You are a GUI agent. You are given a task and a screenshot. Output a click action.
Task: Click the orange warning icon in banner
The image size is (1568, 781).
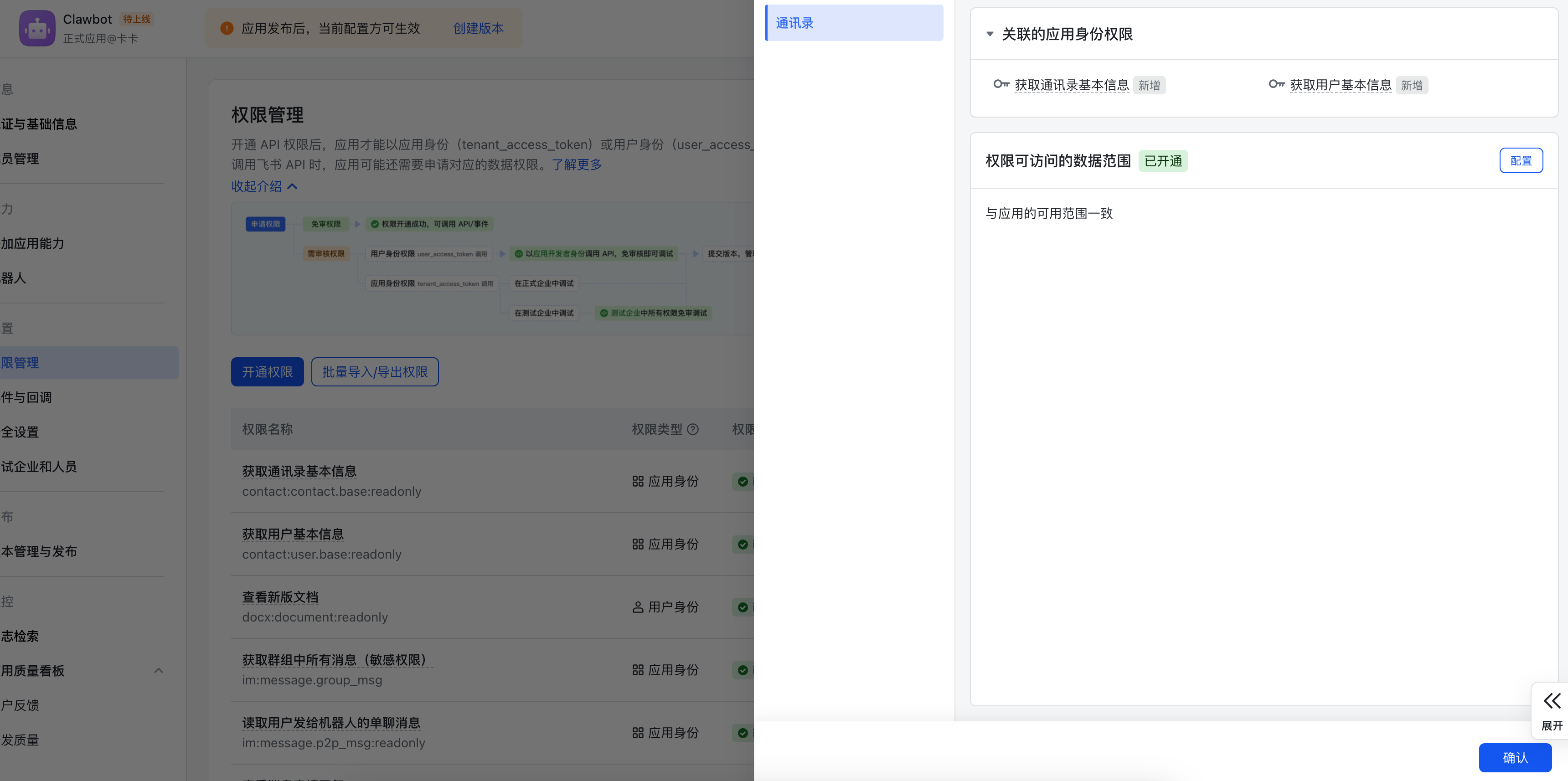click(227, 28)
